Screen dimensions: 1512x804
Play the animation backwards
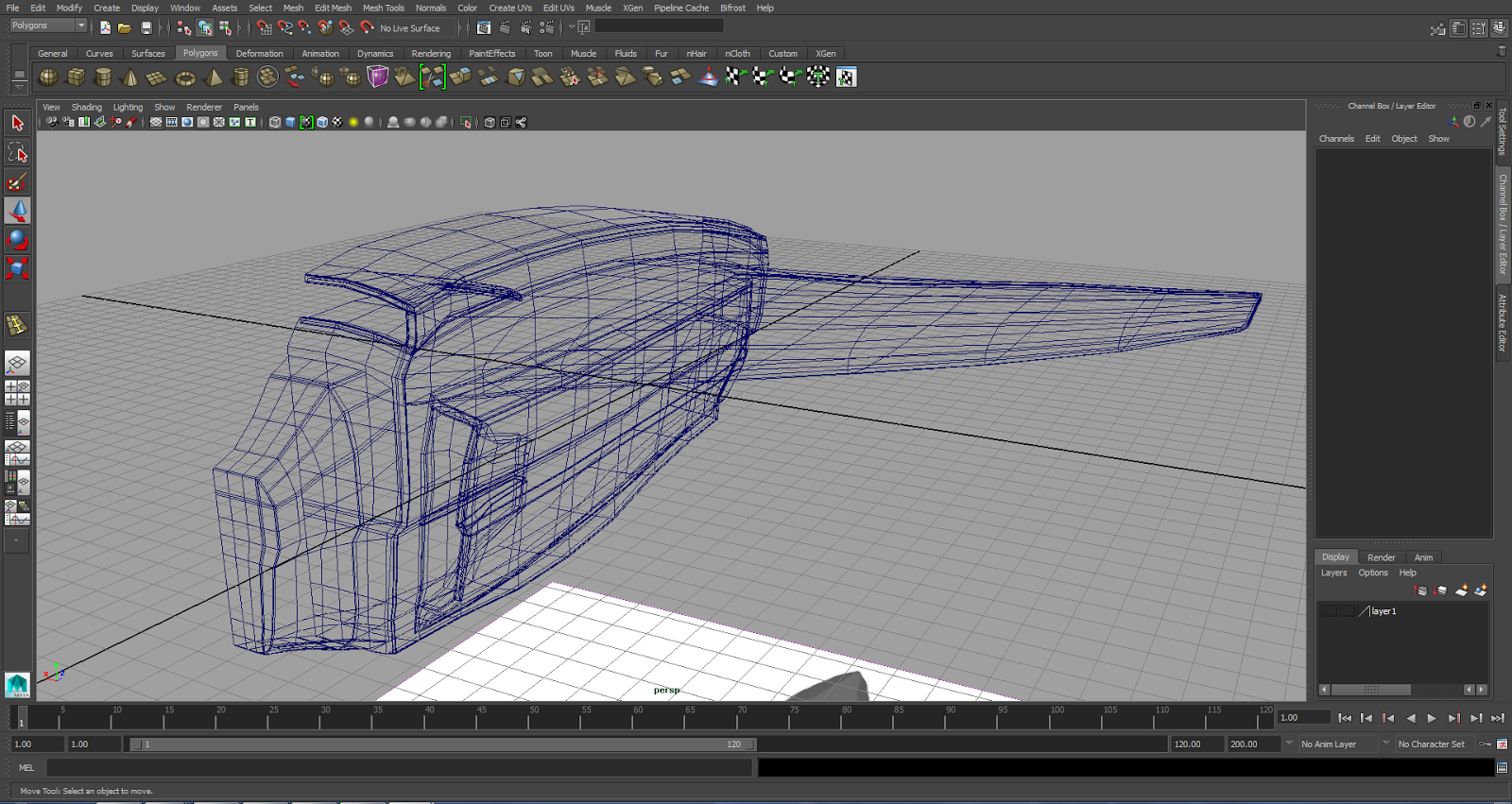(1410, 718)
